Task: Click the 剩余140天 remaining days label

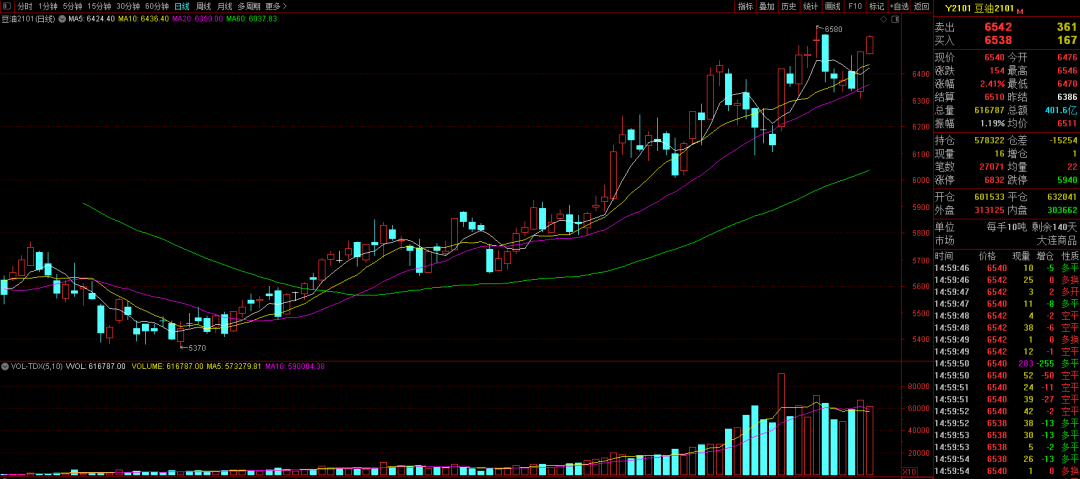Action: pyautogui.click(x=1055, y=227)
